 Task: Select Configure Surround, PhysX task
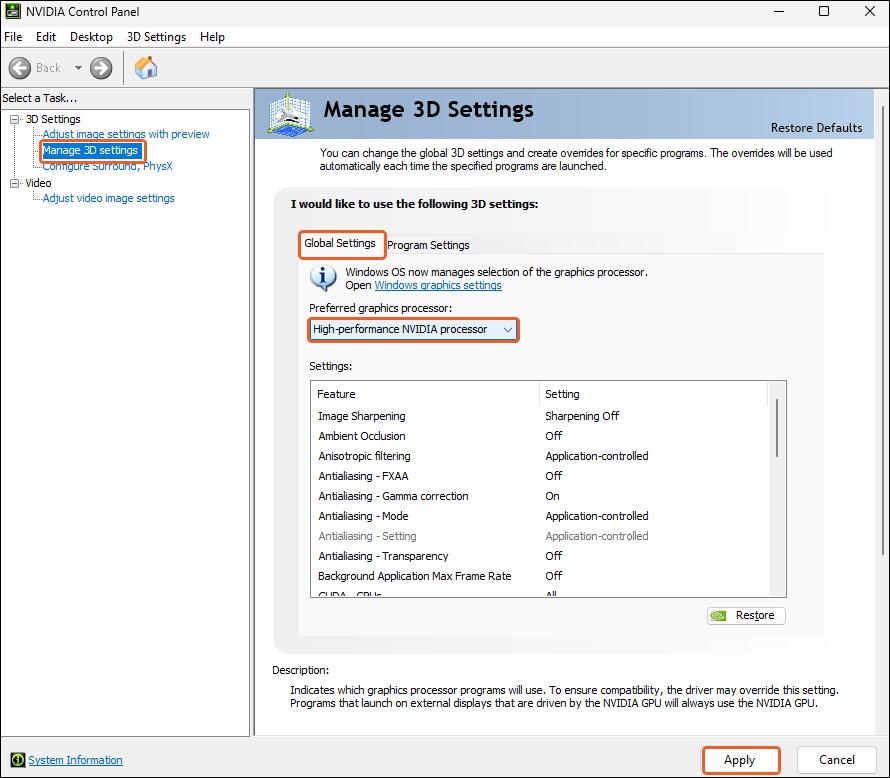click(x=107, y=166)
